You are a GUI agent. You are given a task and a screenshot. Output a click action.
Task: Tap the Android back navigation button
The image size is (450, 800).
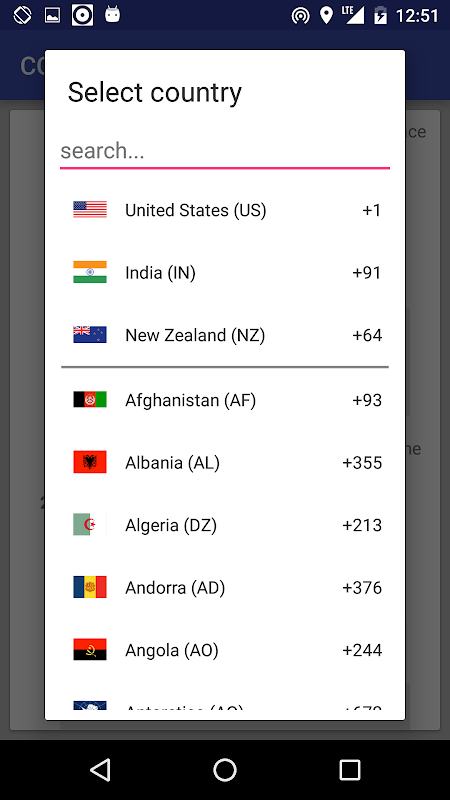coord(100,769)
